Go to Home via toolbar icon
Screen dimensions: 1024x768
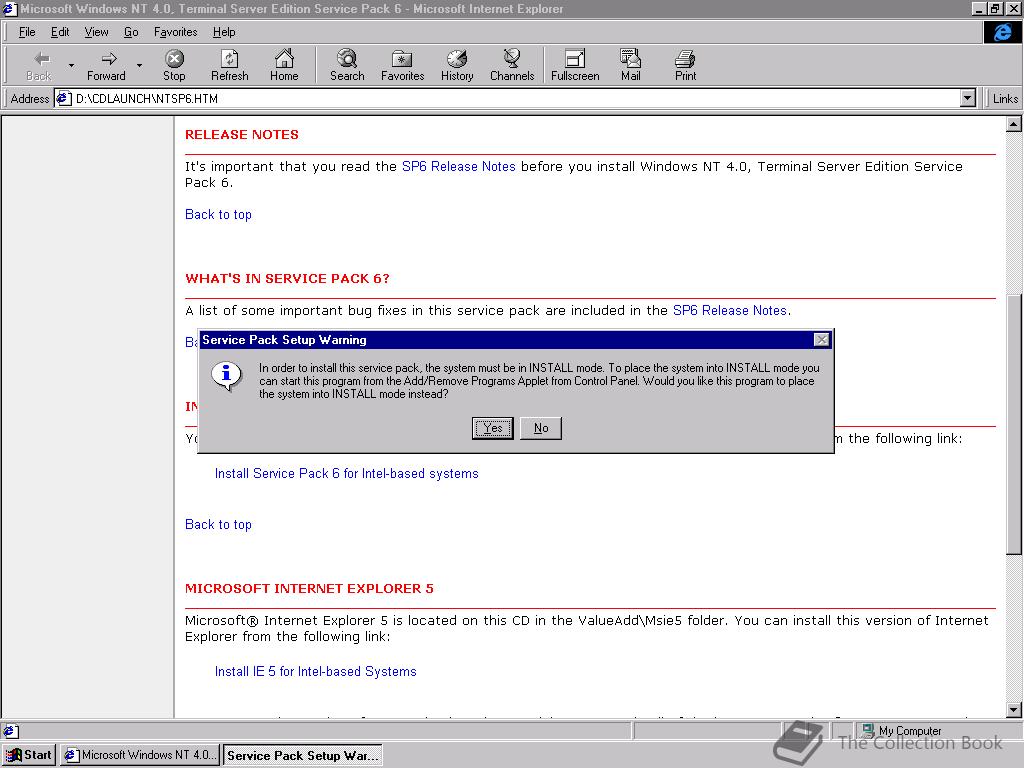click(284, 59)
